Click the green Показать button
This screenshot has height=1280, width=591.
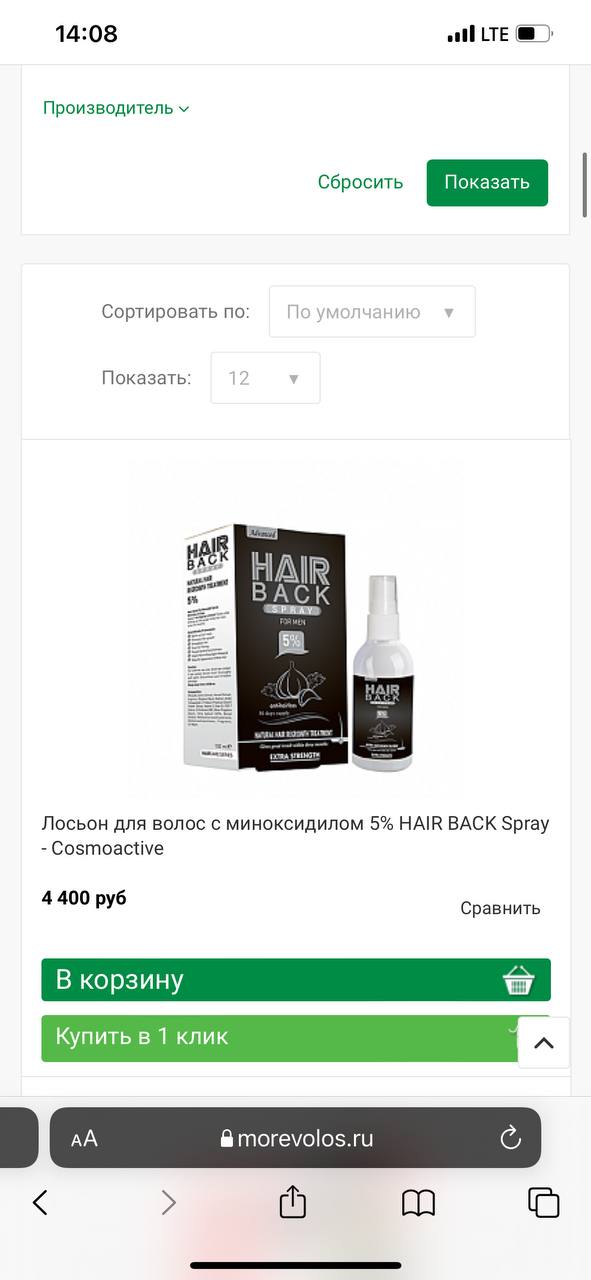coord(487,183)
